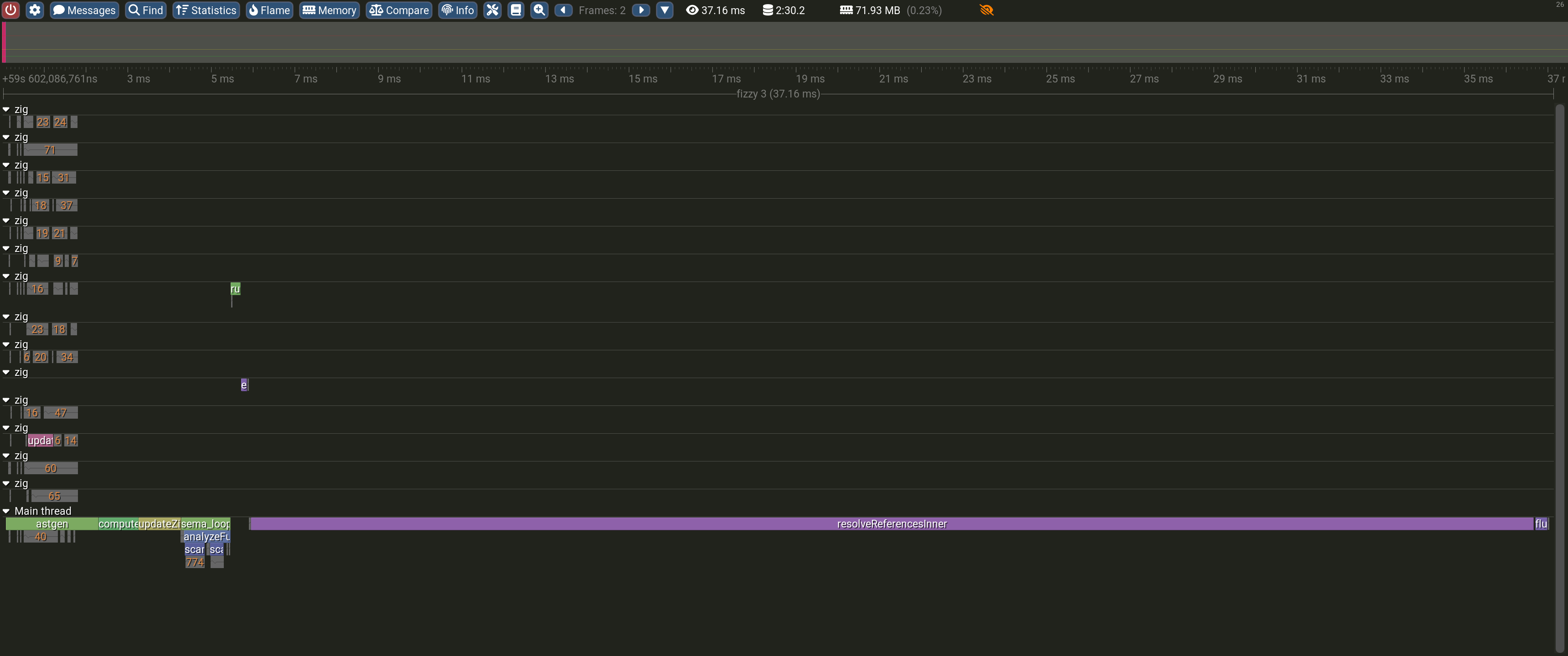Click the red power connection icon
This screenshot has width=1568, height=656.
click(11, 10)
